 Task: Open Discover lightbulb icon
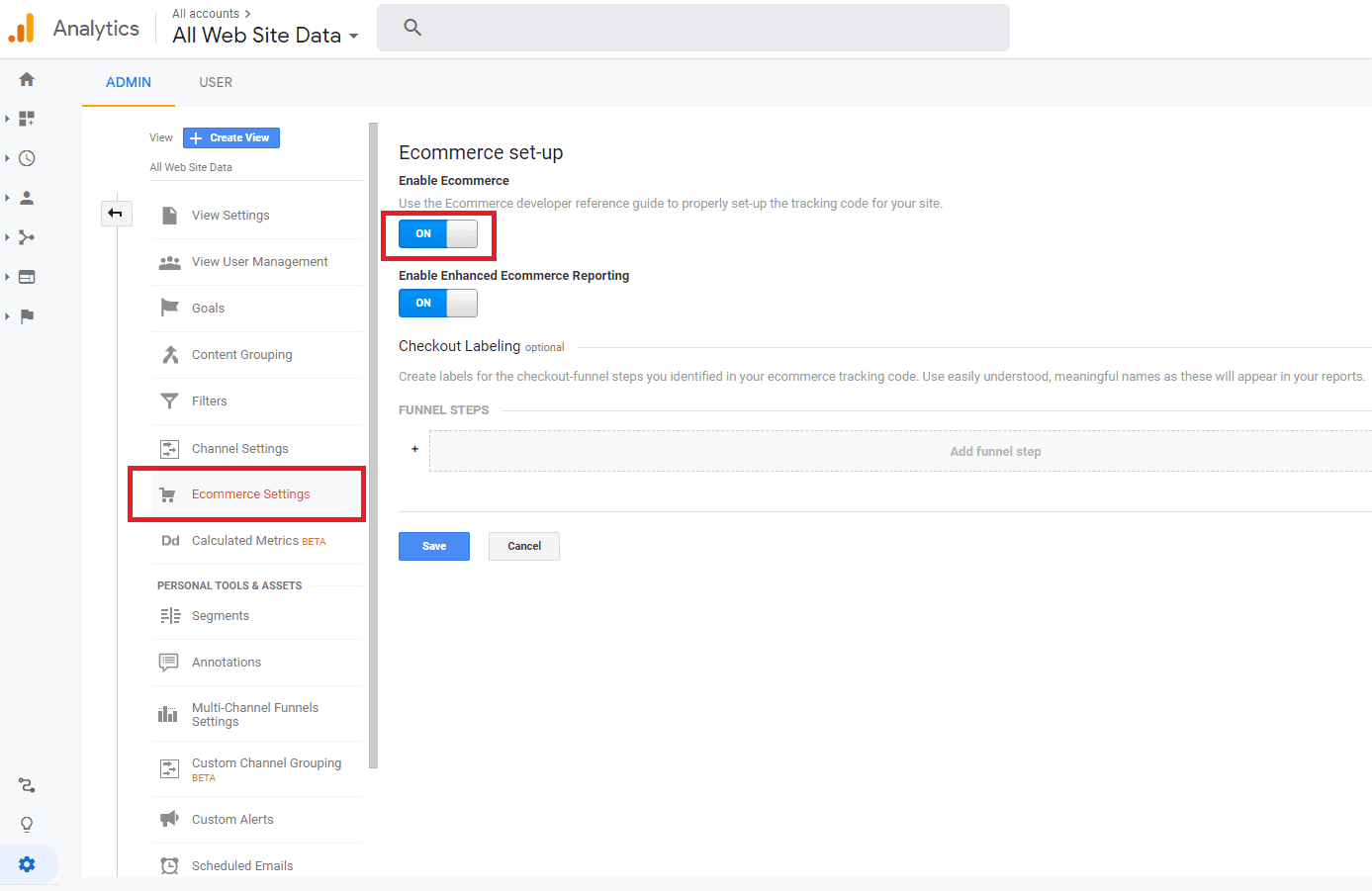[27, 825]
